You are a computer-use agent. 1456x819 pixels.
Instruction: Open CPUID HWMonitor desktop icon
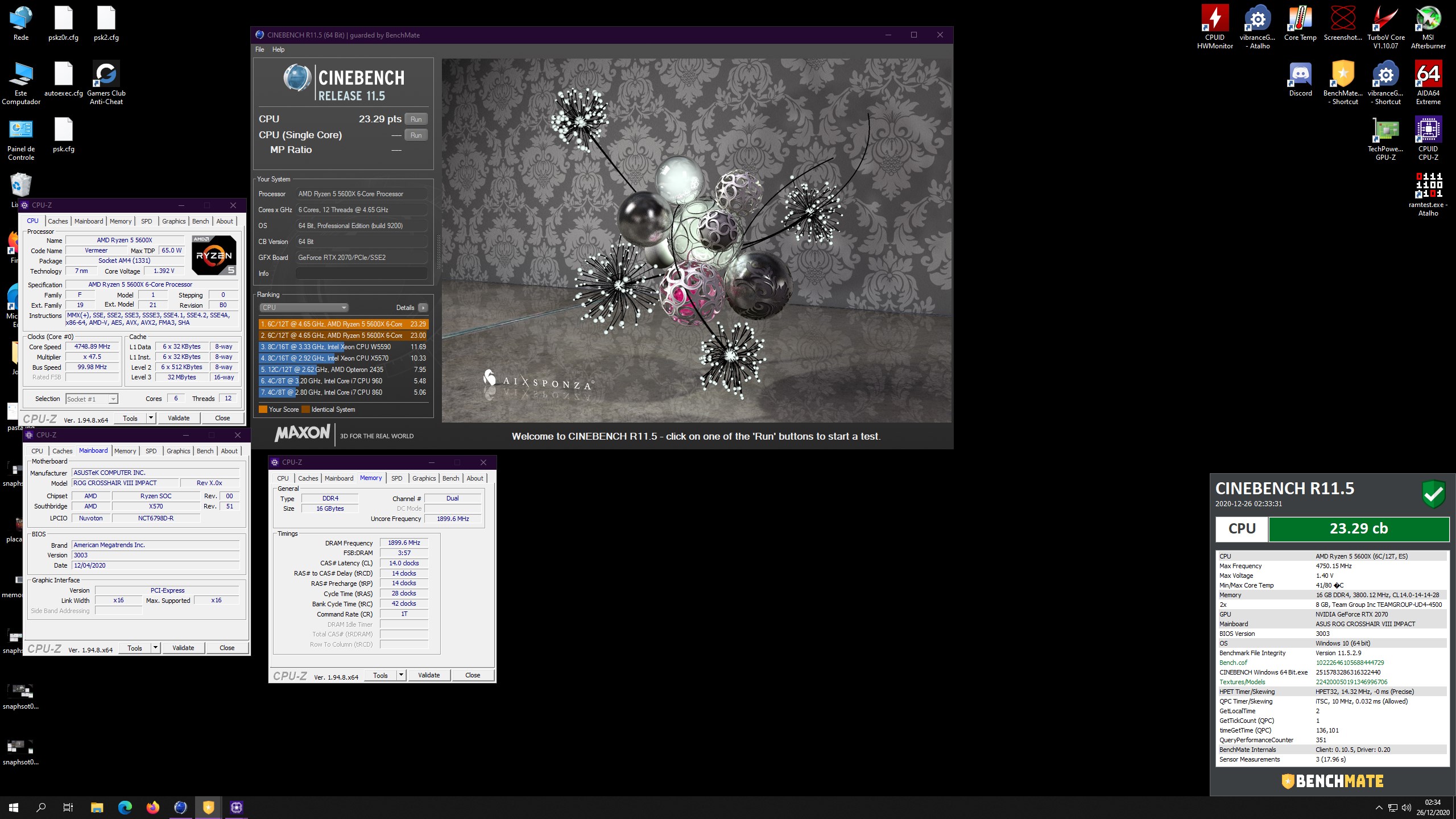[x=1215, y=27]
